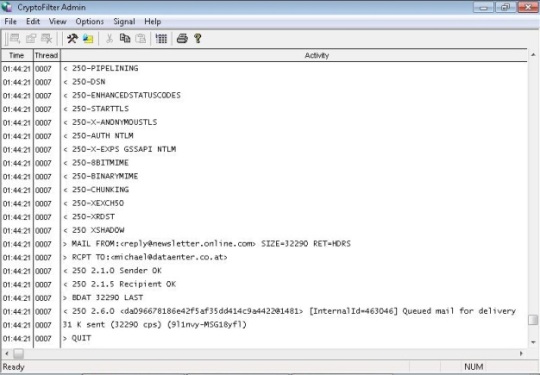Click the 'Ready' status bar text
The height and width of the screenshot is (375, 540).
(13, 367)
